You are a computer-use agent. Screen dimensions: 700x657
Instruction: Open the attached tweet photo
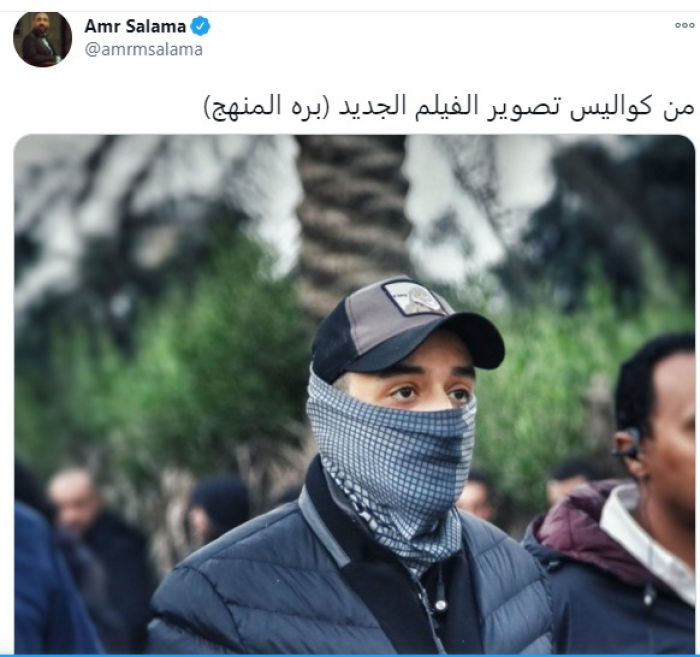tap(354, 394)
